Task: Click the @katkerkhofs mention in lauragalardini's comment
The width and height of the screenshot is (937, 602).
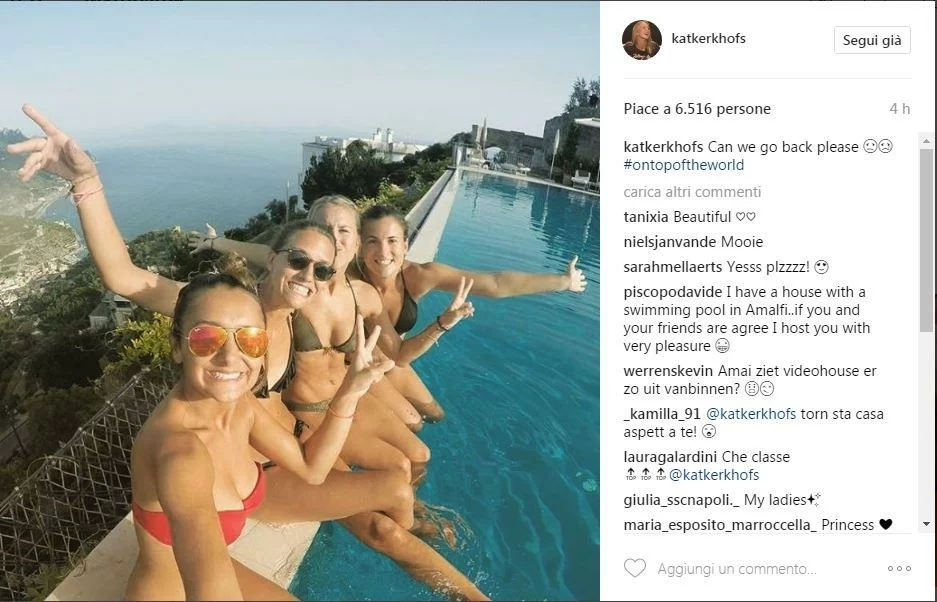Action: pos(714,475)
